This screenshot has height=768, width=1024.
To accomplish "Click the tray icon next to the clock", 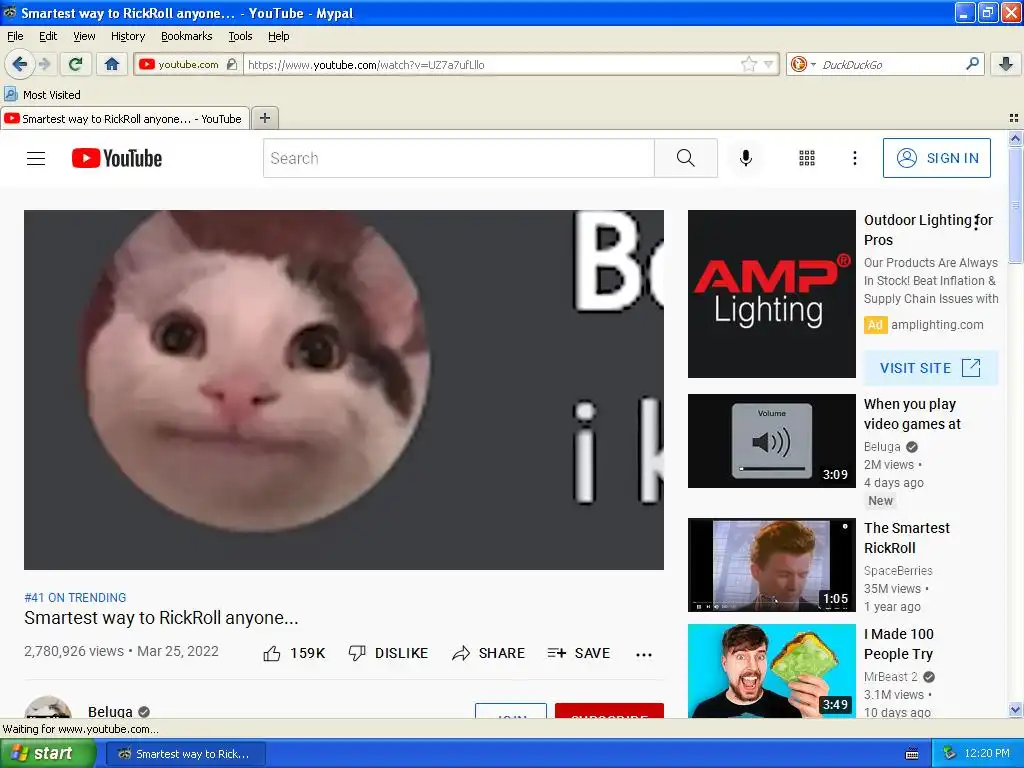I will tap(950, 754).
